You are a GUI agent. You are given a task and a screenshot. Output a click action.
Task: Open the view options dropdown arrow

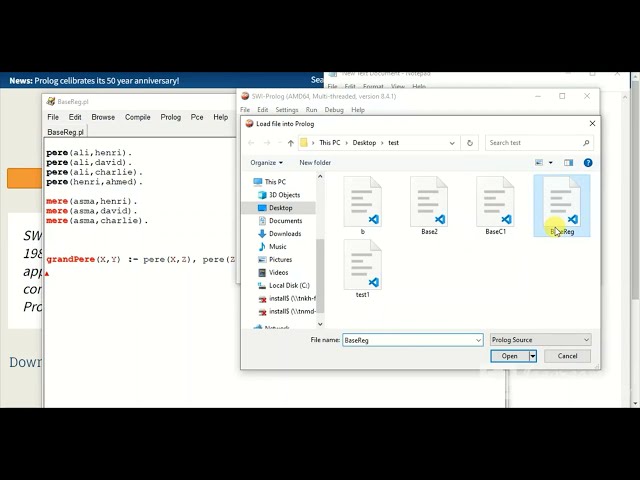pos(551,162)
